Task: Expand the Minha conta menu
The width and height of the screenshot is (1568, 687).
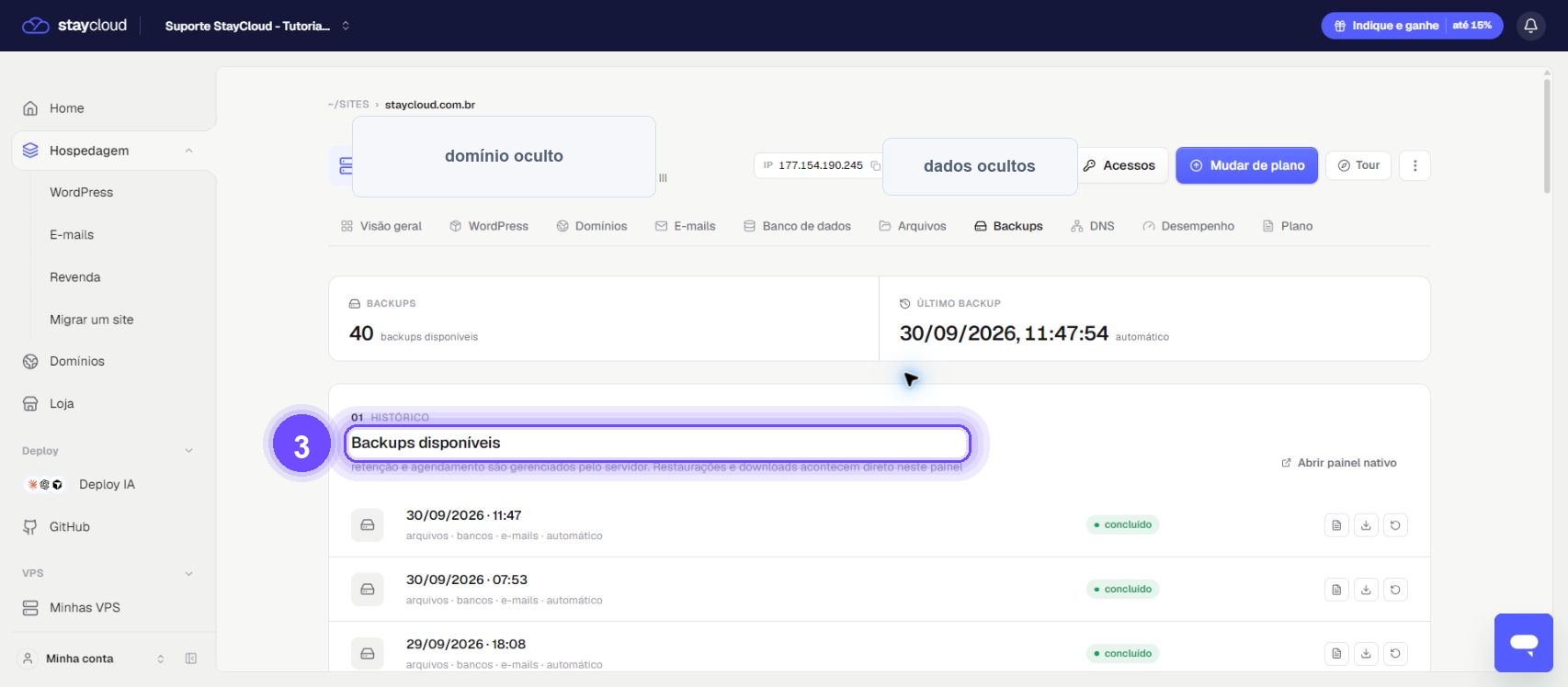Action: tap(93, 659)
